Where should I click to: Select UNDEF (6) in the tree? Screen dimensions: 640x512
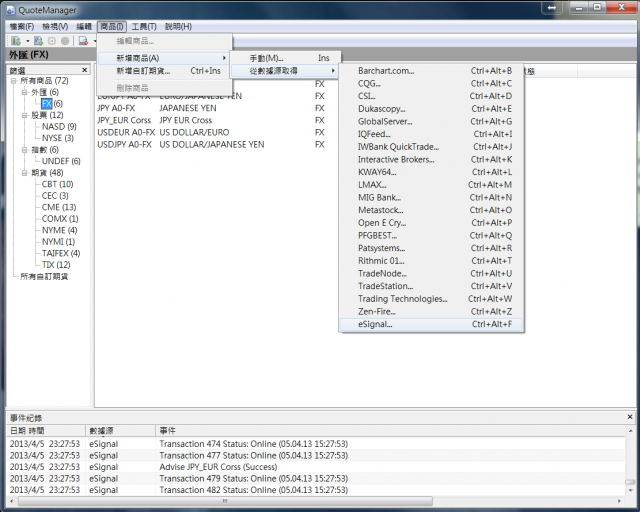click(x=61, y=161)
